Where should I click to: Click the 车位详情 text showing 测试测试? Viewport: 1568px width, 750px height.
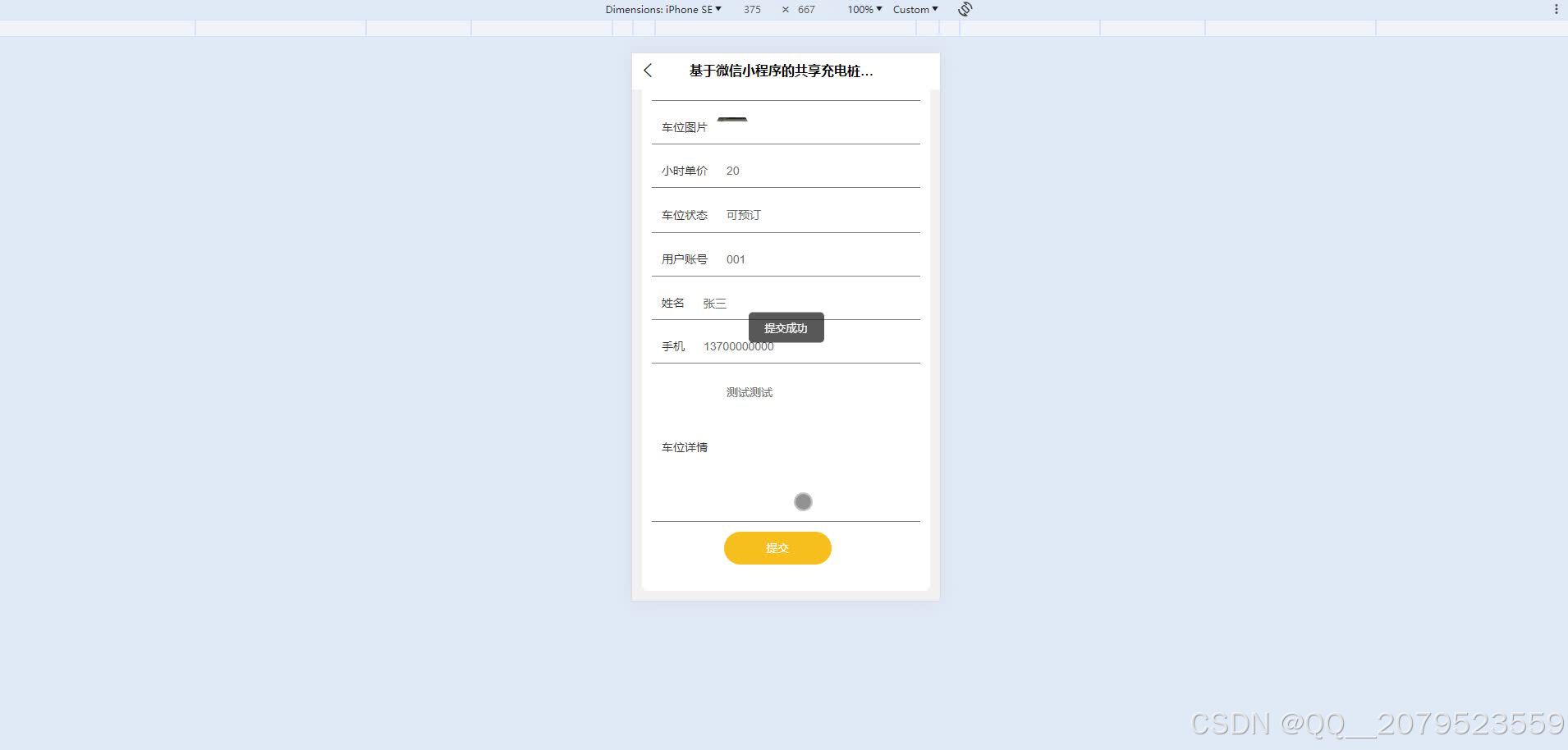[x=750, y=392]
